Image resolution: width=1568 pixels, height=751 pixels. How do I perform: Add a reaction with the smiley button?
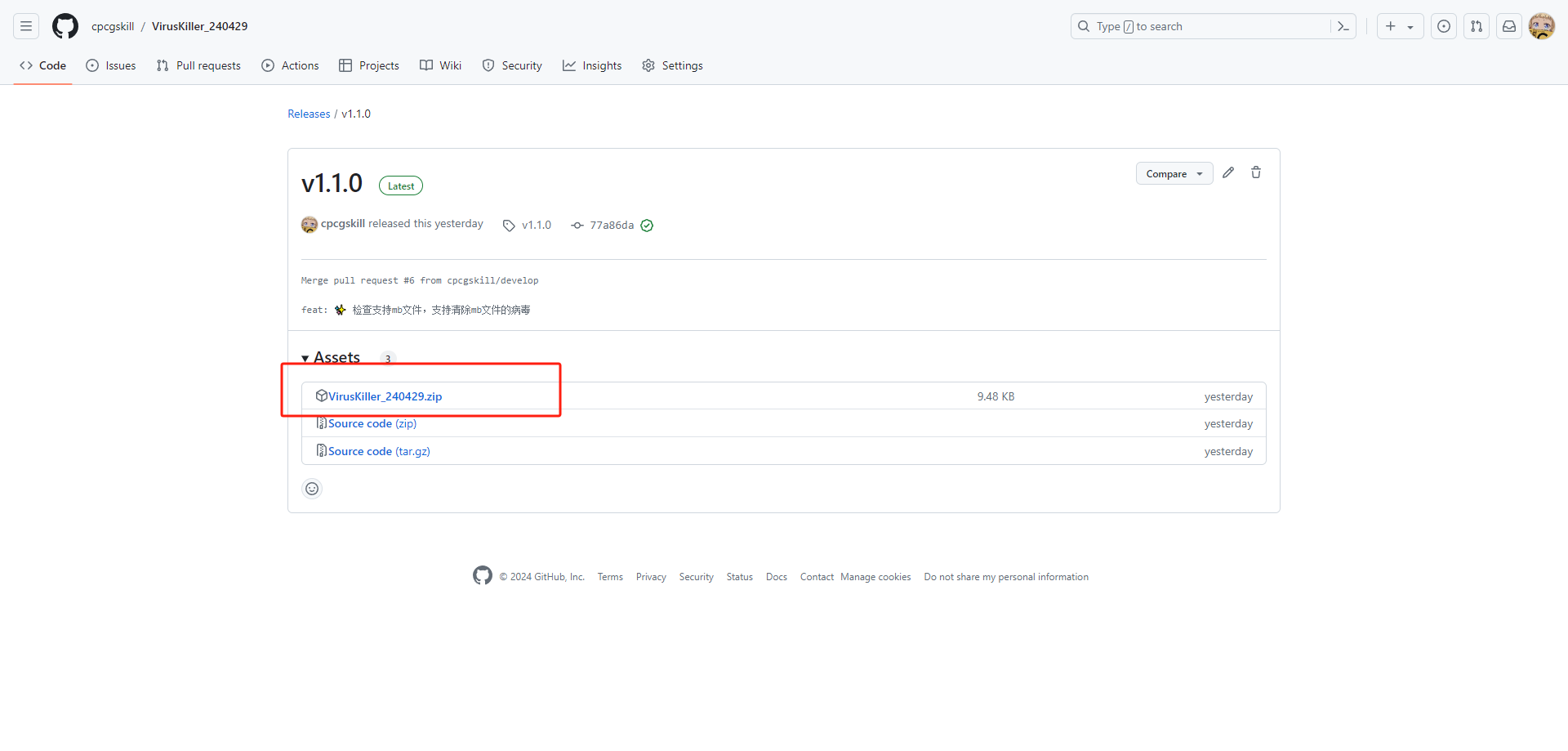pos(312,489)
